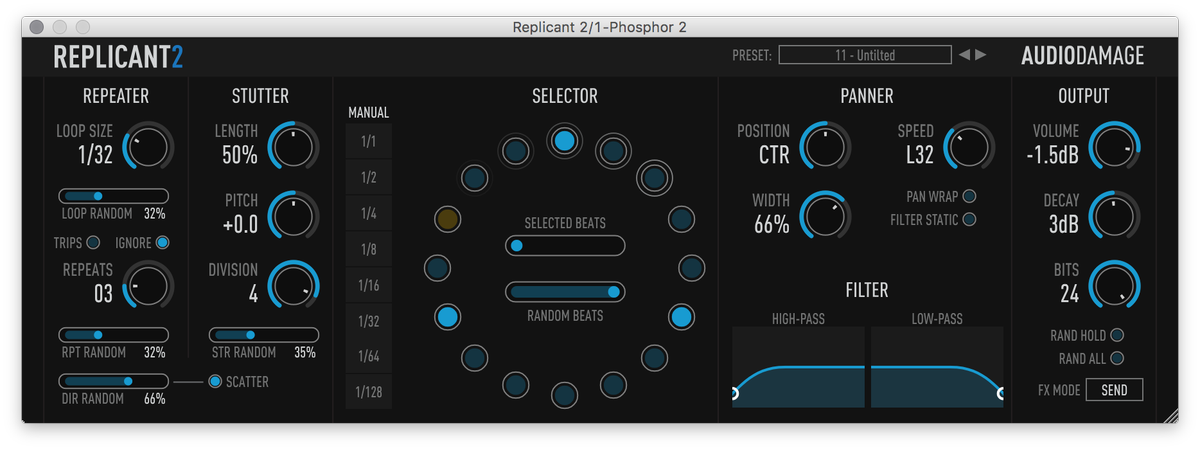The height and width of the screenshot is (450, 1200).
Task: Click the AUDIODAMAGE logo
Action: [x=1082, y=56]
